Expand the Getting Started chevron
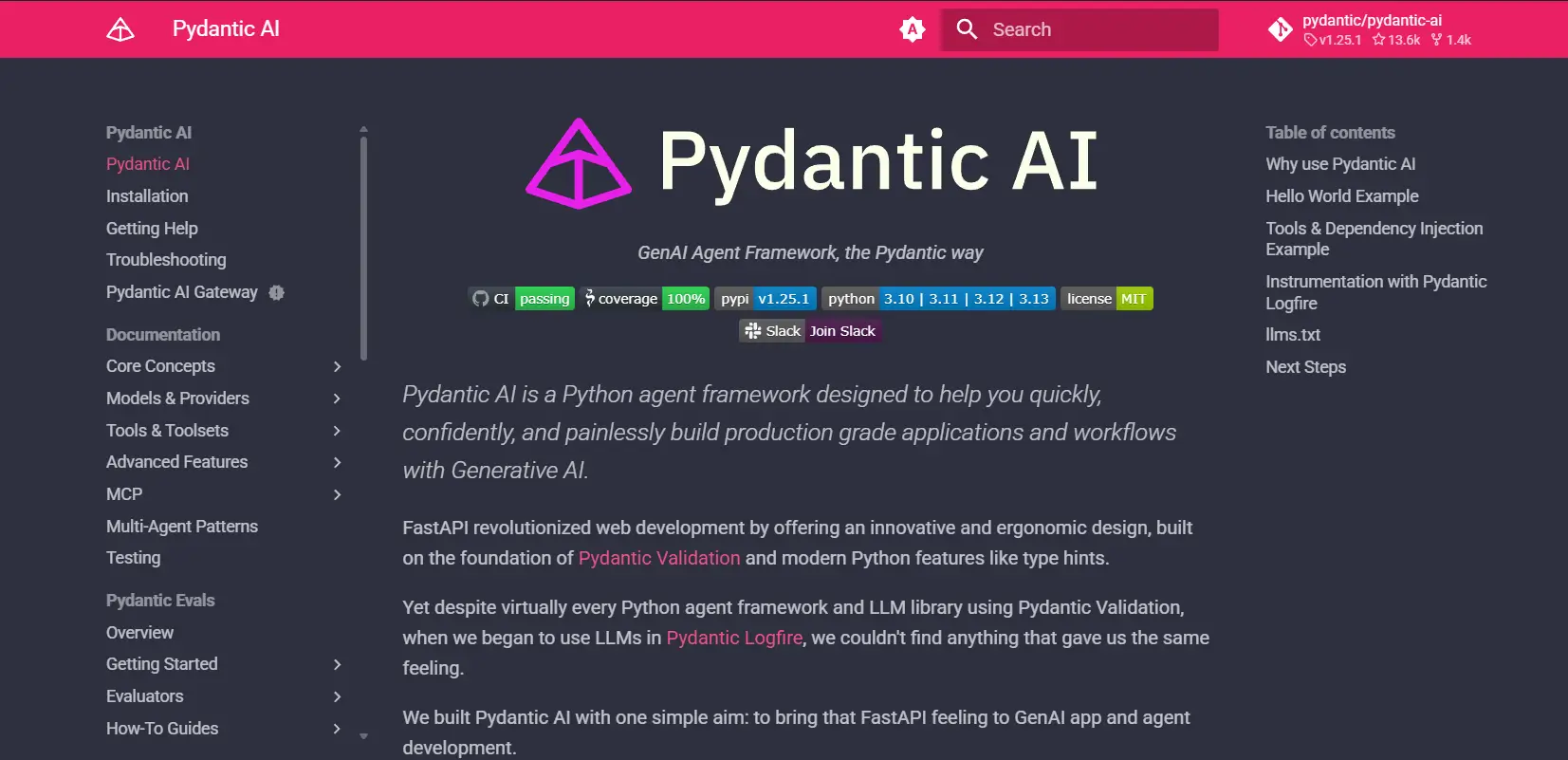This screenshot has width=1568, height=760. pyautogui.click(x=337, y=664)
